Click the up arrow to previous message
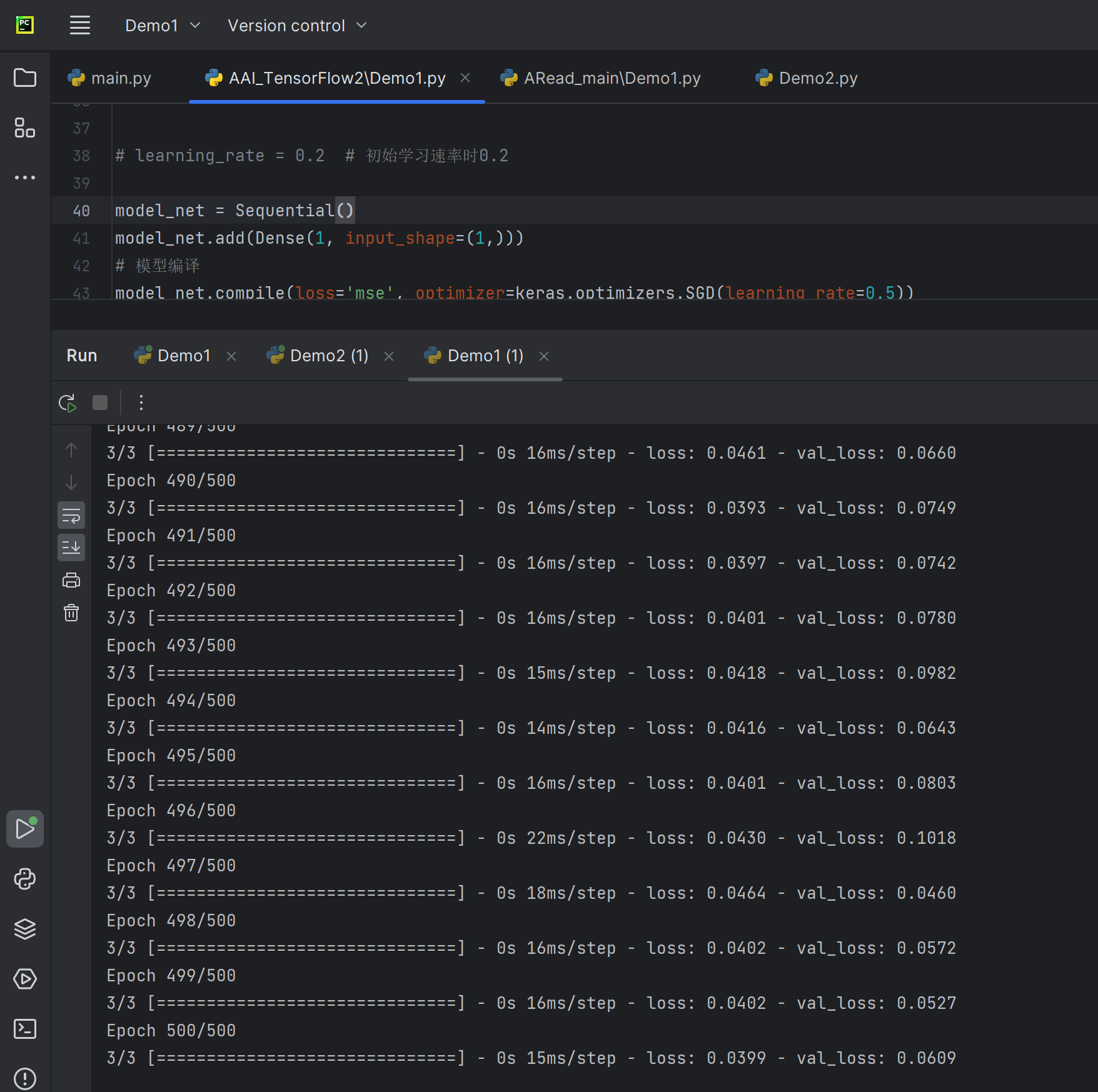The height and width of the screenshot is (1092, 1098). tap(71, 449)
